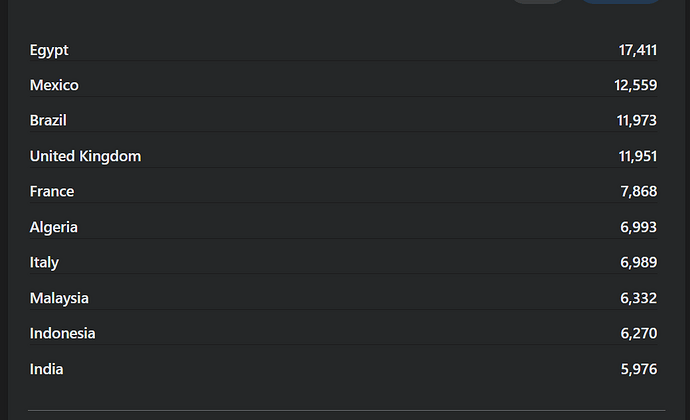Select France from the list

[x=343, y=192]
